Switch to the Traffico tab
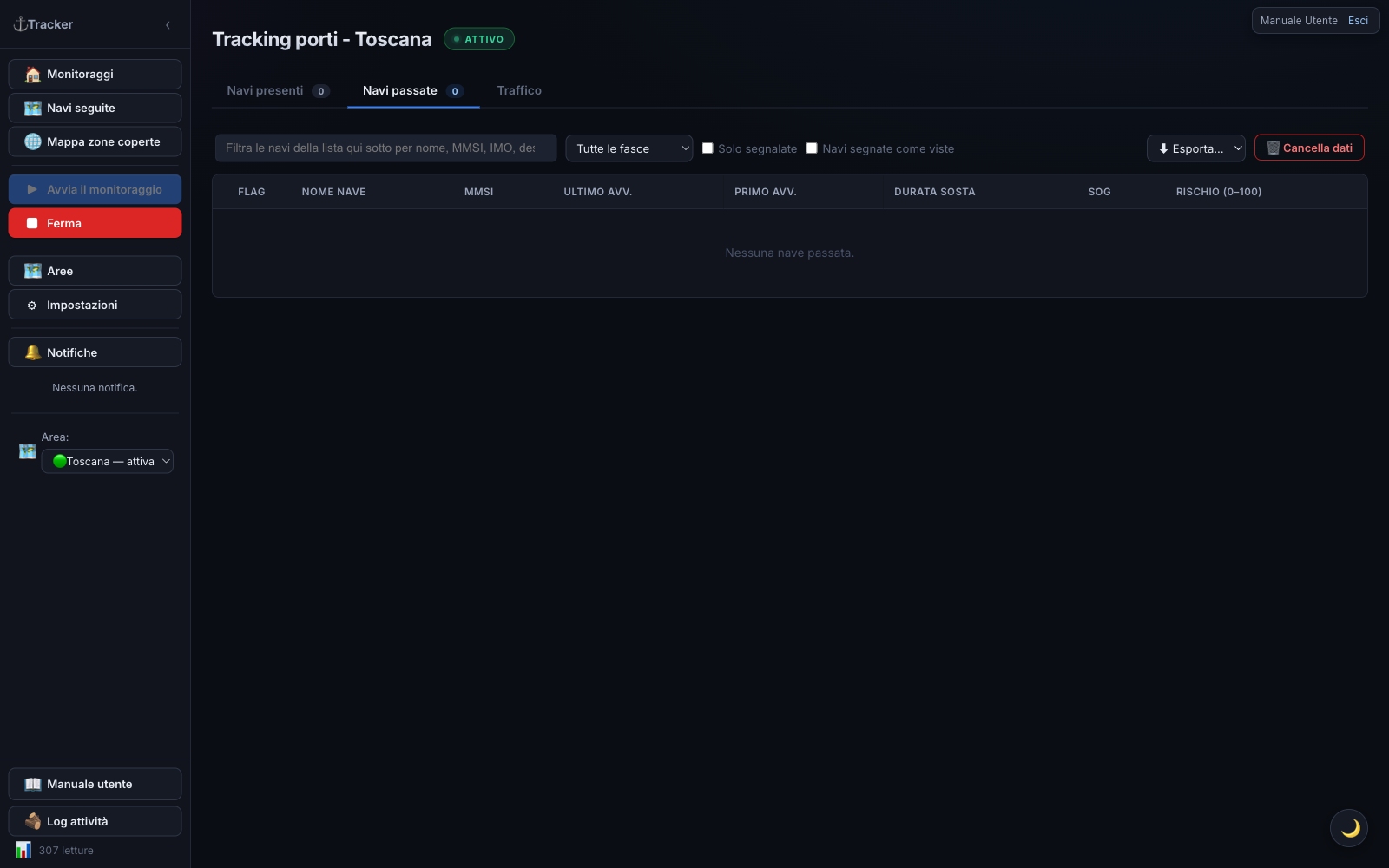The height and width of the screenshot is (868, 1389). tap(519, 90)
